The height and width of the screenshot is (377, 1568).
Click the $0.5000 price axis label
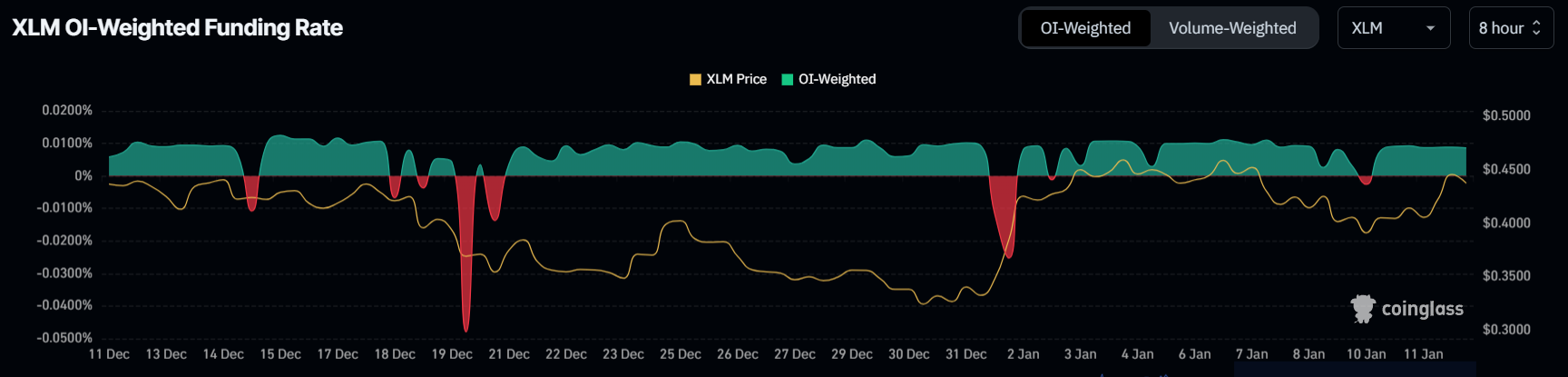tap(1506, 115)
